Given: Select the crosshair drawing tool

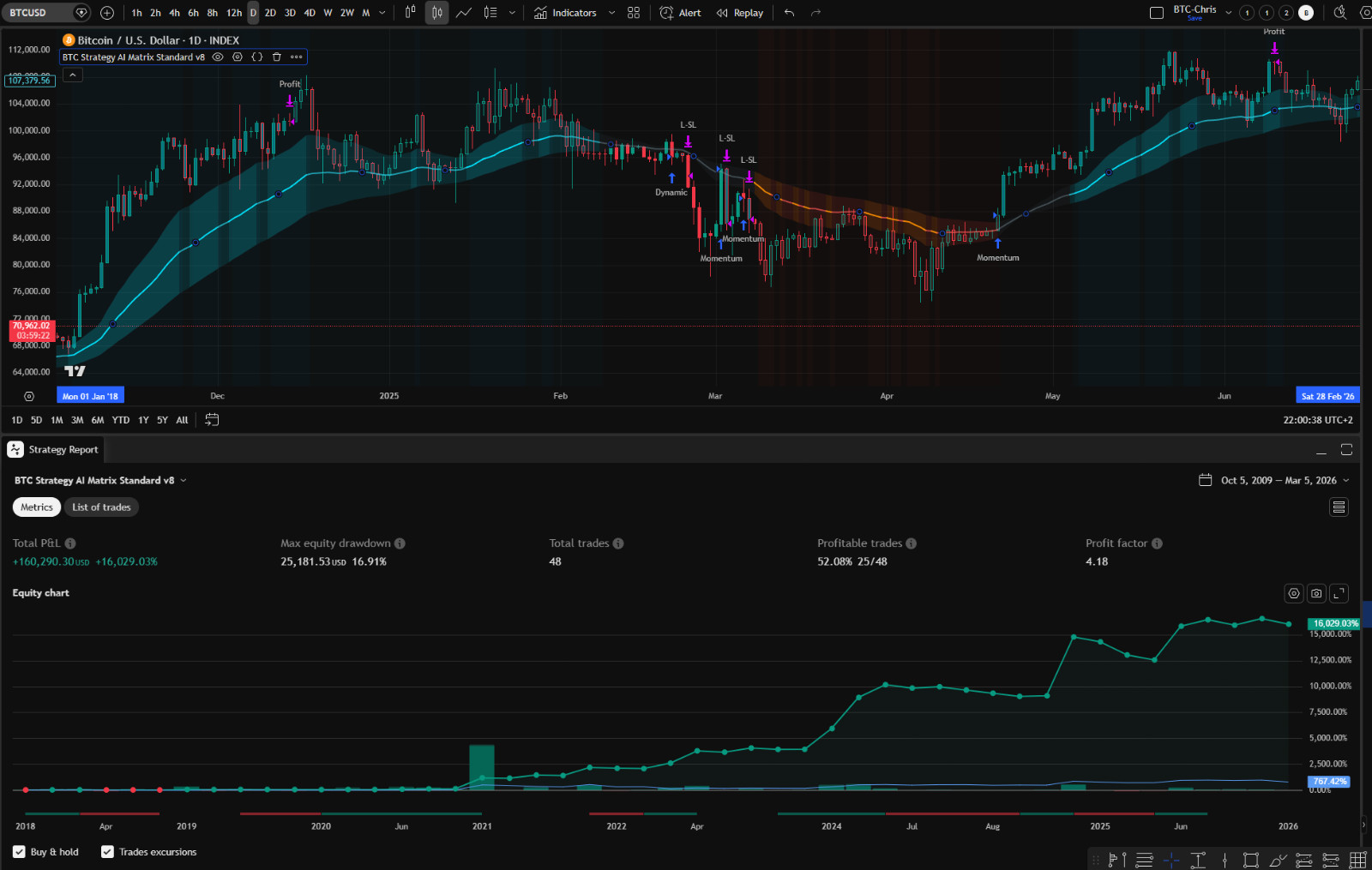Looking at the screenshot, I should [1171, 860].
